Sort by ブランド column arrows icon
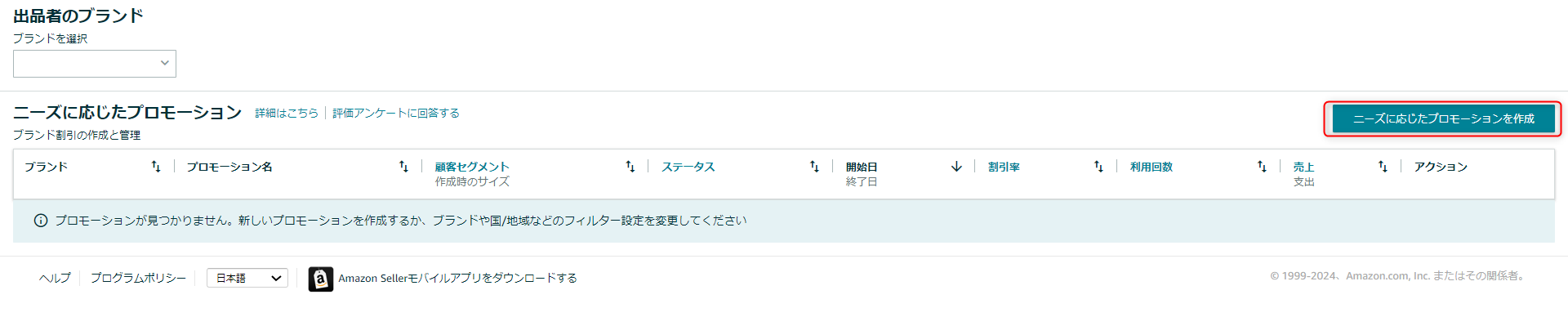Screen dimensions: 1568x317 point(156,167)
